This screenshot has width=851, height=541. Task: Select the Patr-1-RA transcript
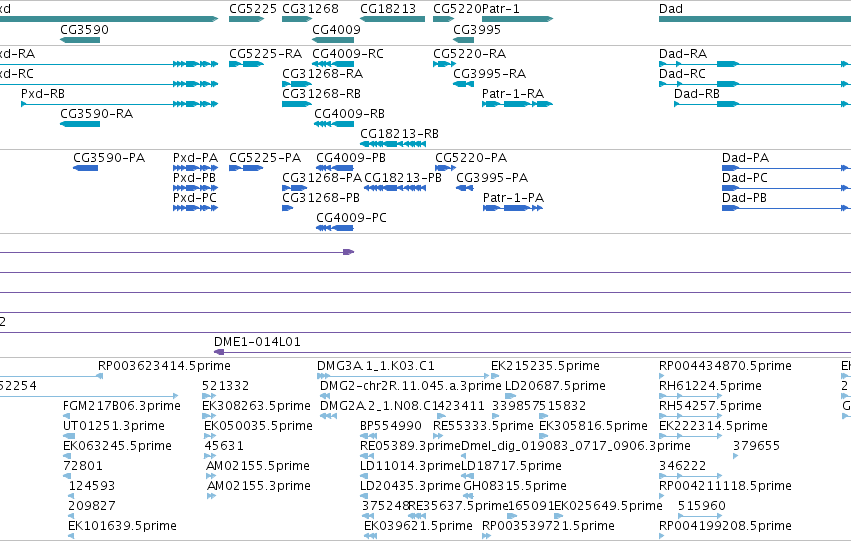coord(517,104)
